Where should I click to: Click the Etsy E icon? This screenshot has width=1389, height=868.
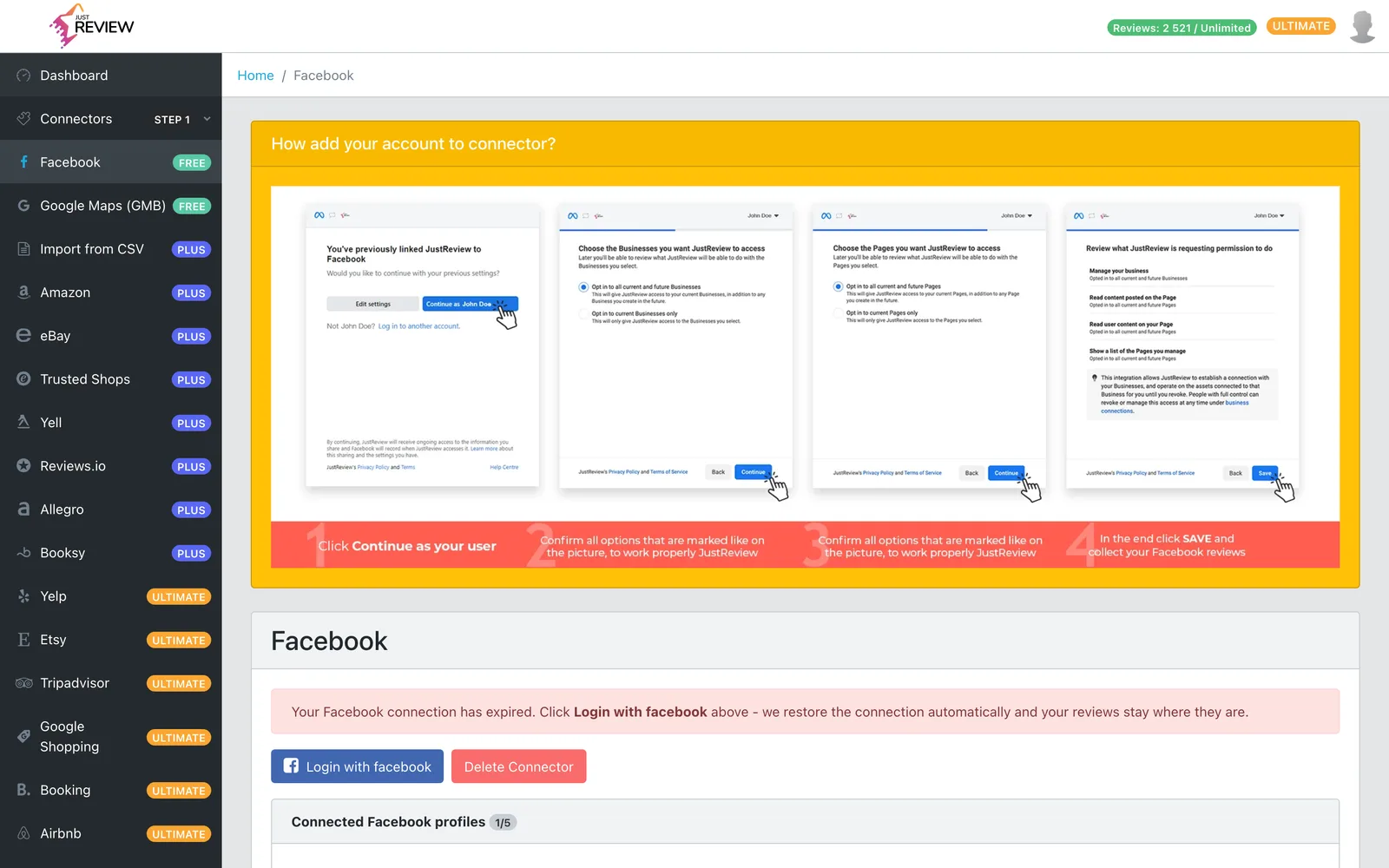tap(23, 640)
